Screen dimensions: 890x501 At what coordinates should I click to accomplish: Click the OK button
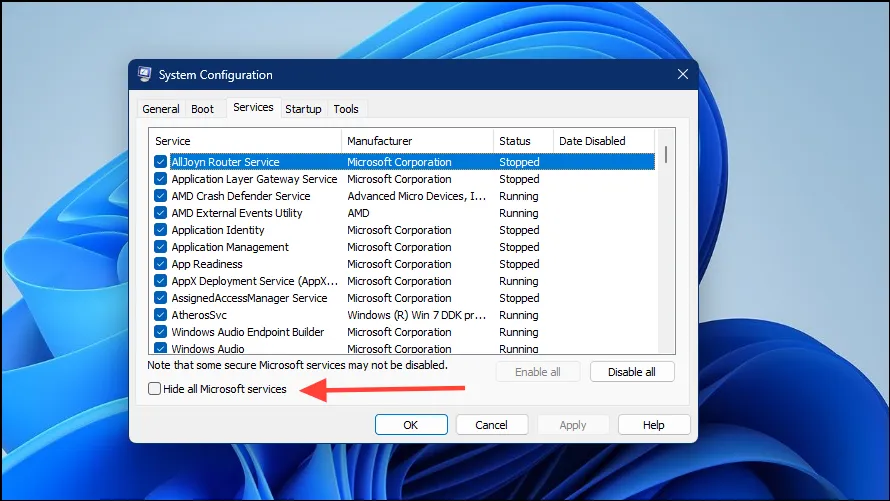[411, 425]
